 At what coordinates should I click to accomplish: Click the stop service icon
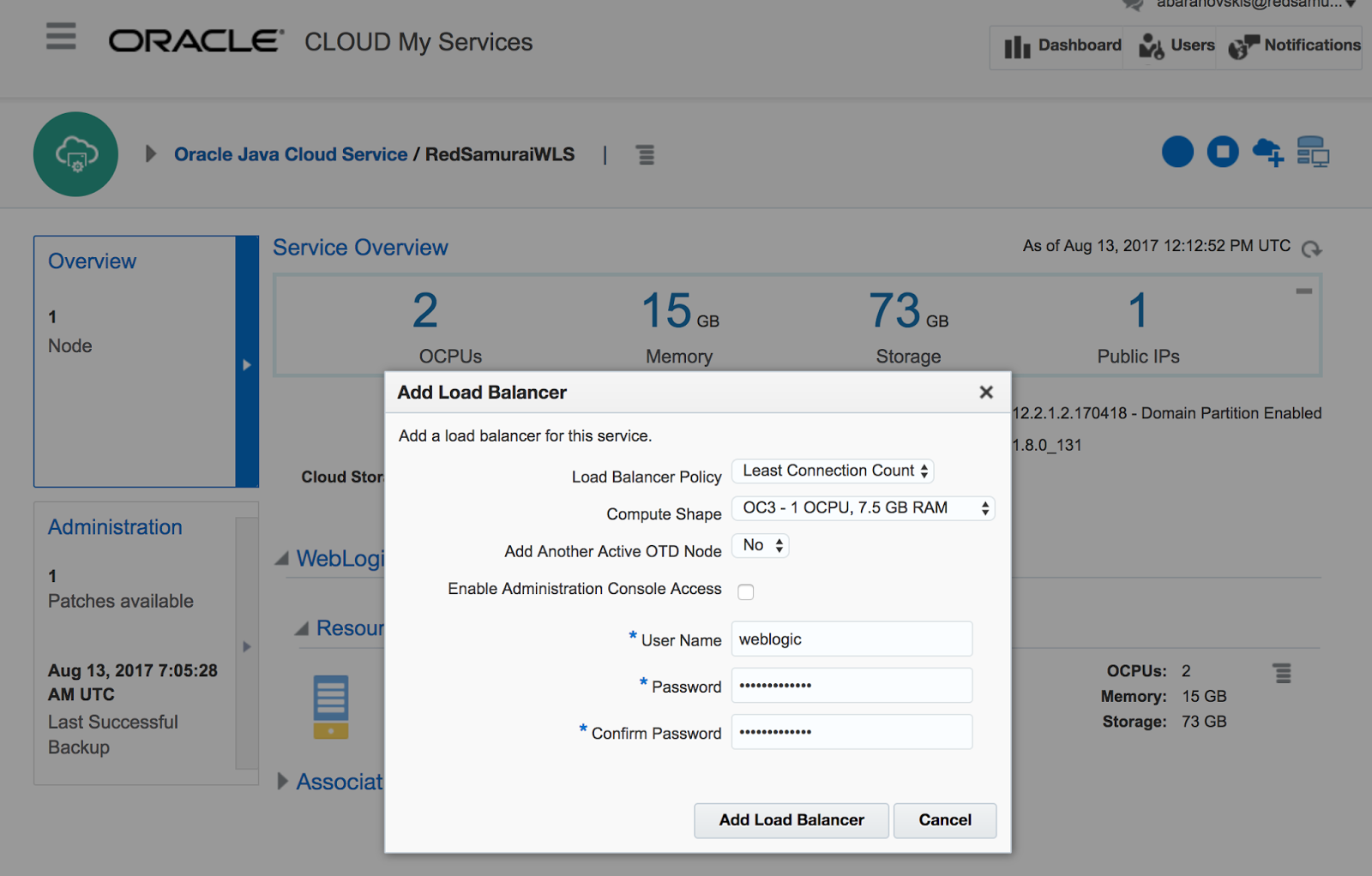click(x=1223, y=152)
